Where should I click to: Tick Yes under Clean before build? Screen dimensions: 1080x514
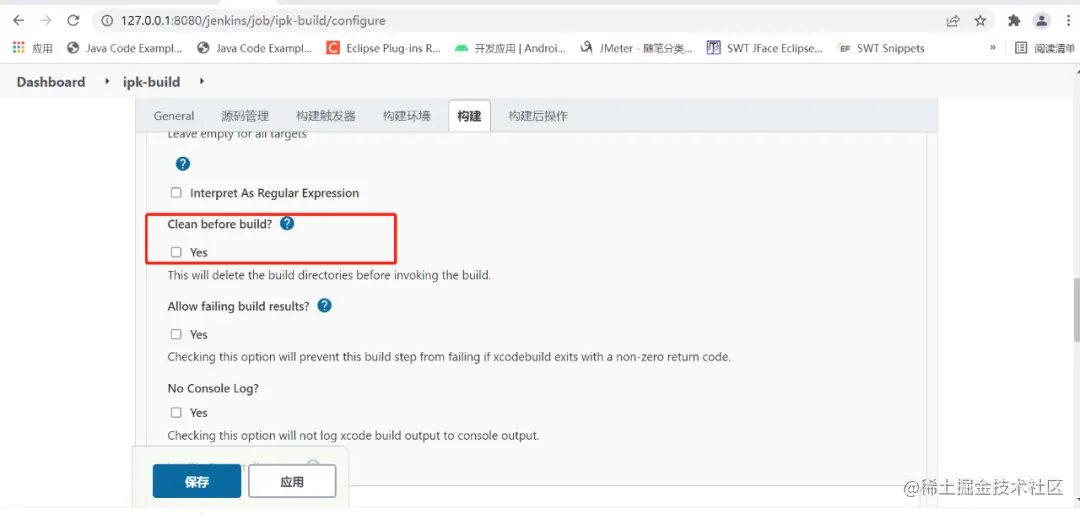(x=176, y=252)
